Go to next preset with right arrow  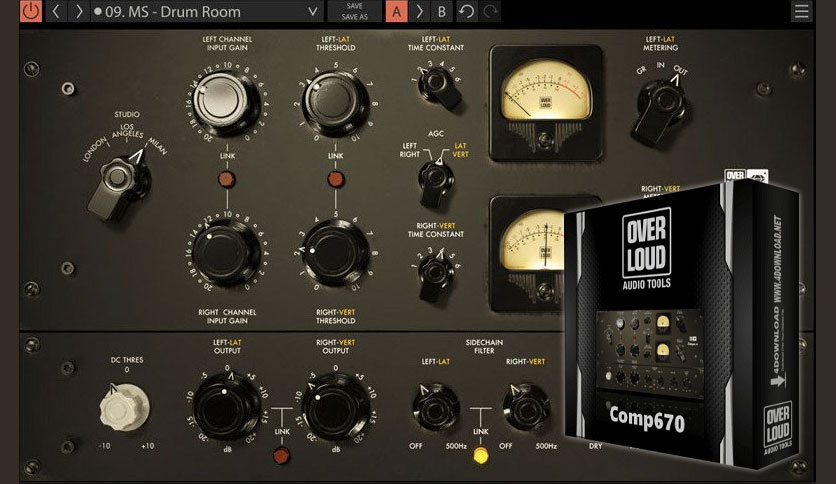coord(79,11)
